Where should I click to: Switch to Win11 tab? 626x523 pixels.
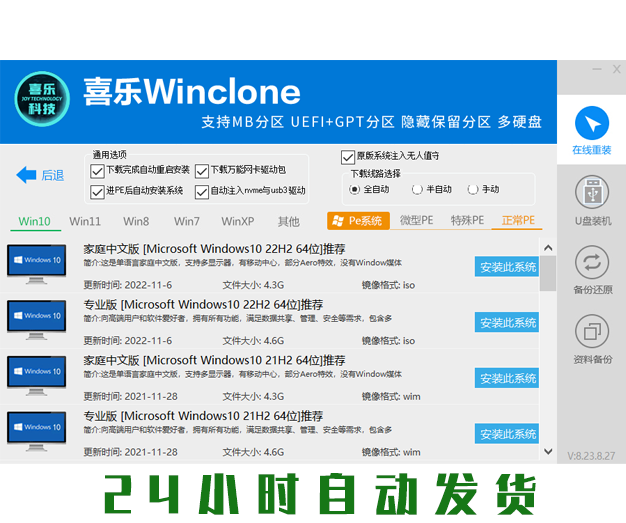click(85, 221)
